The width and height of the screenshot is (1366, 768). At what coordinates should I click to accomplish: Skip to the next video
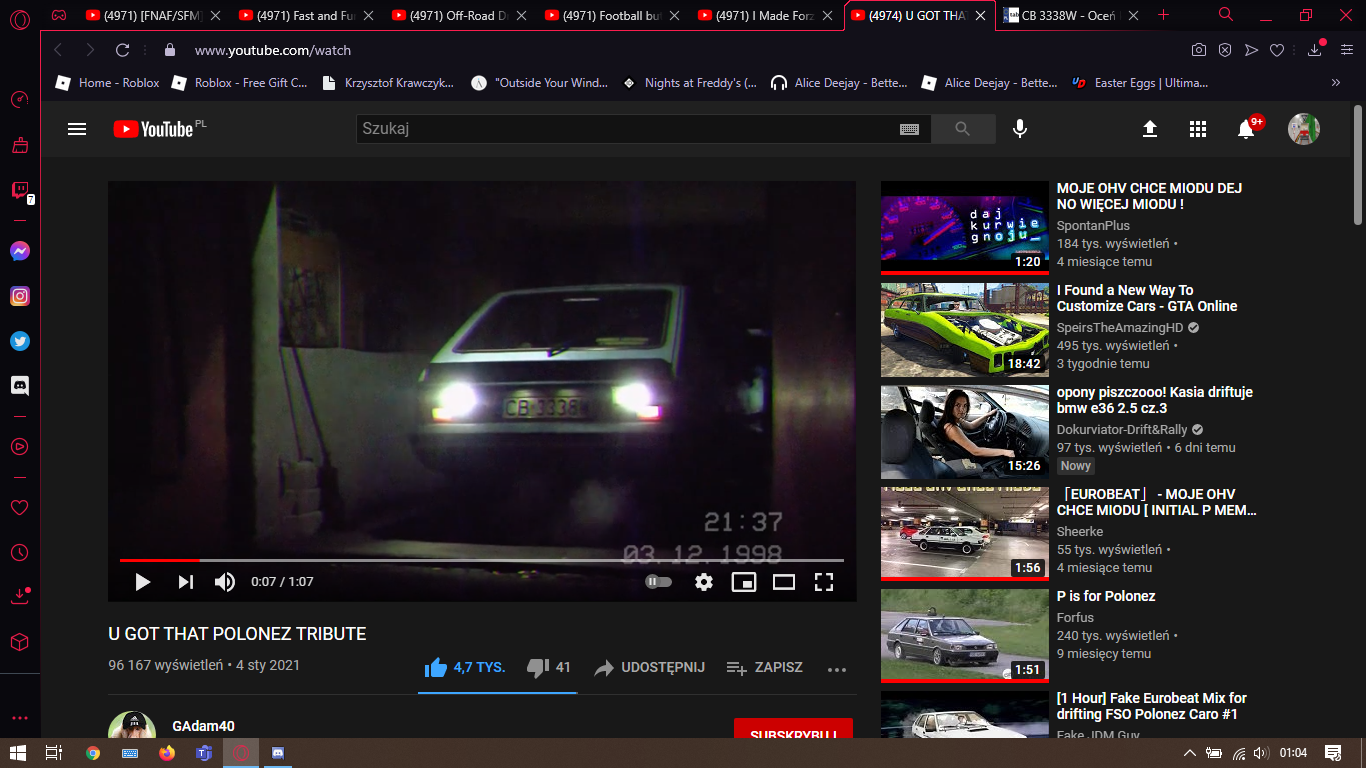point(185,582)
